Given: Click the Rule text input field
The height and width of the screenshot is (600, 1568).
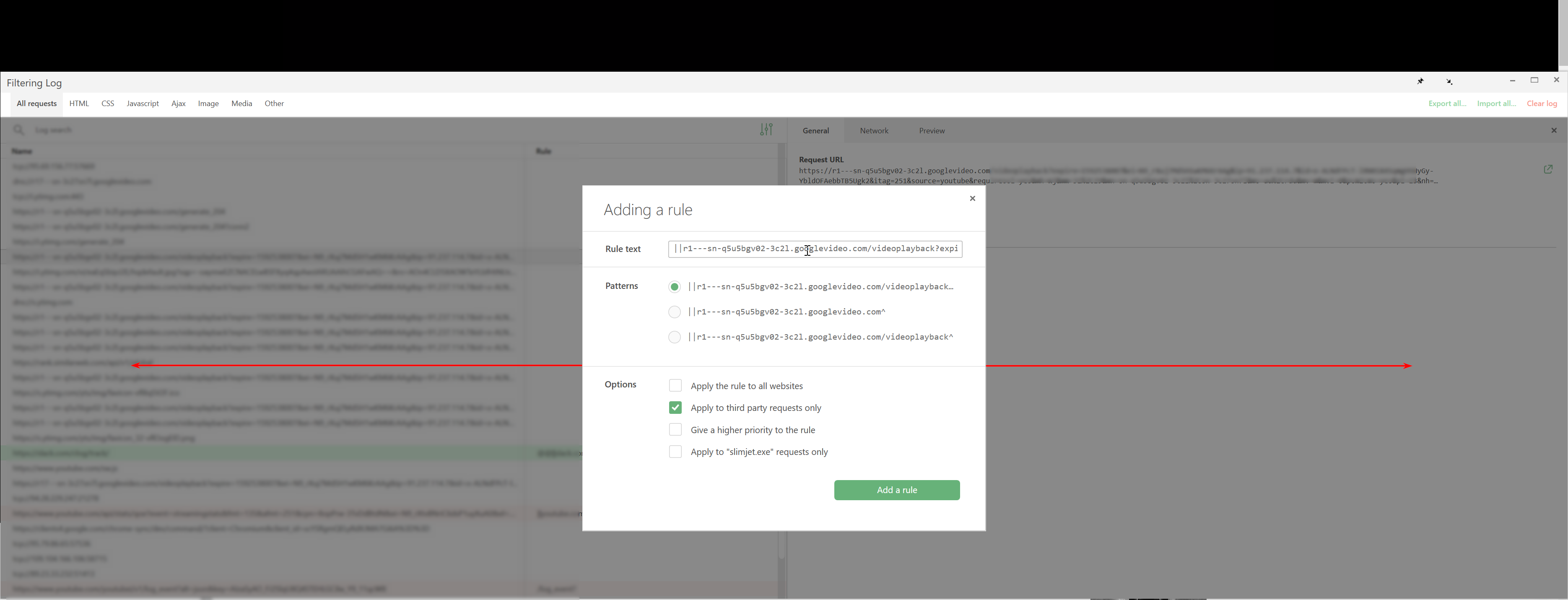Looking at the screenshot, I should pos(815,249).
